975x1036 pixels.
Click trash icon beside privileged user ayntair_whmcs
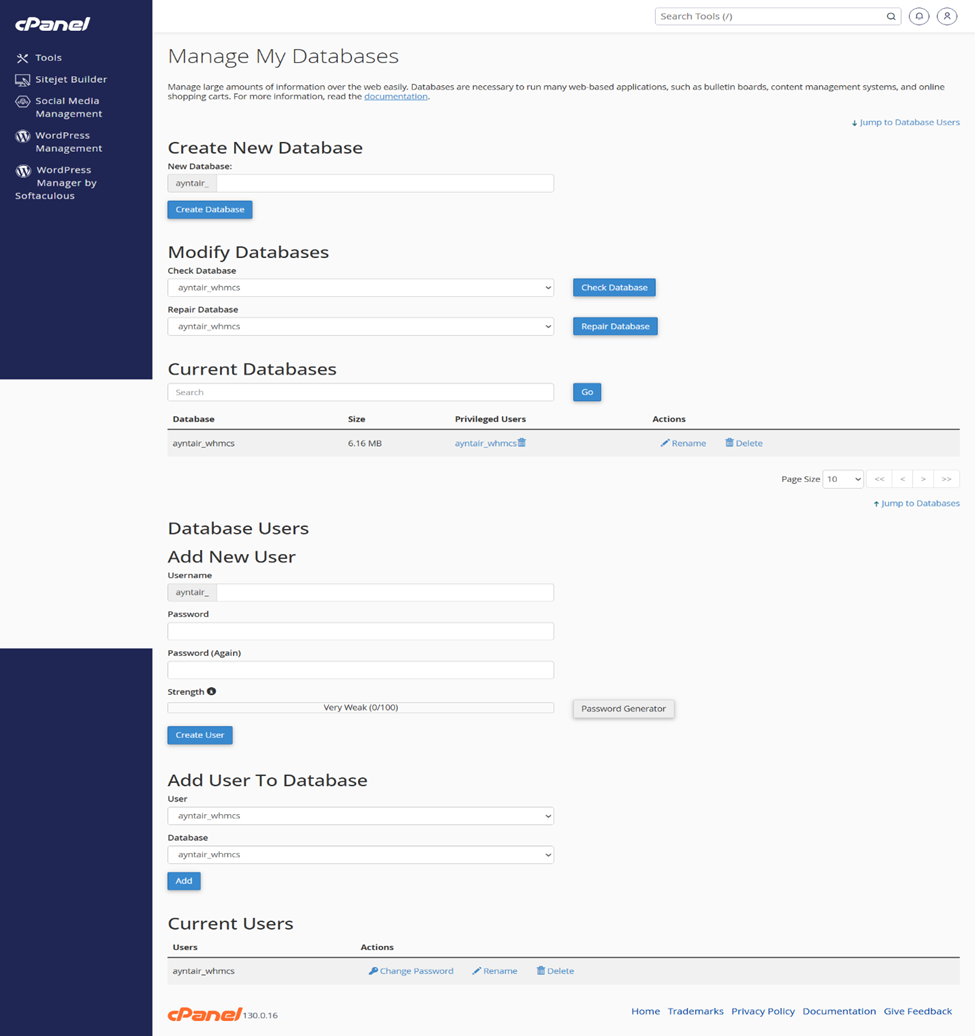[522, 443]
